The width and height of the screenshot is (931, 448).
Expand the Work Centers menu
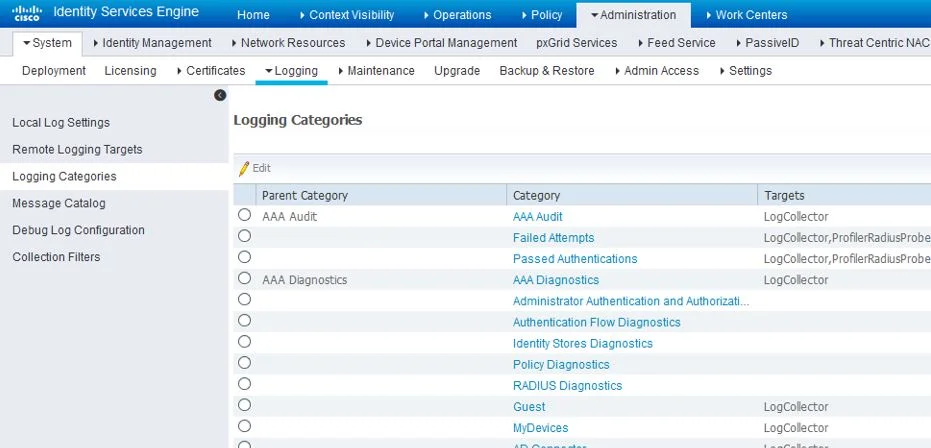pyautogui.click(x=746, y=15)
